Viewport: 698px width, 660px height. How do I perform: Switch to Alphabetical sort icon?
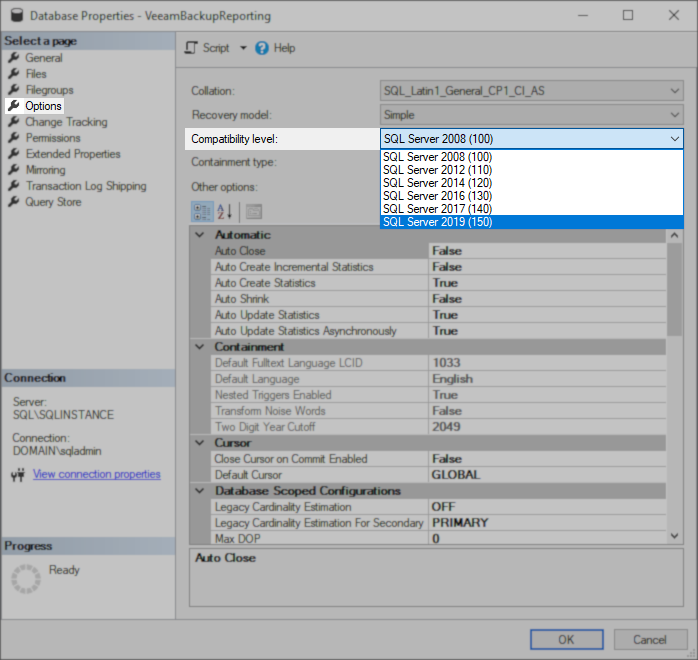[x=225, y=211]
